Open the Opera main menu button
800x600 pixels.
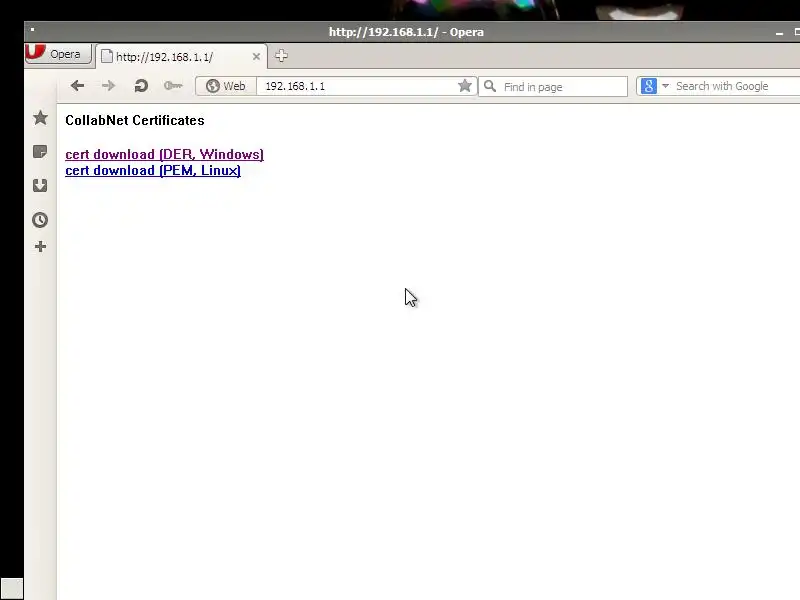[x=58, y=54]
